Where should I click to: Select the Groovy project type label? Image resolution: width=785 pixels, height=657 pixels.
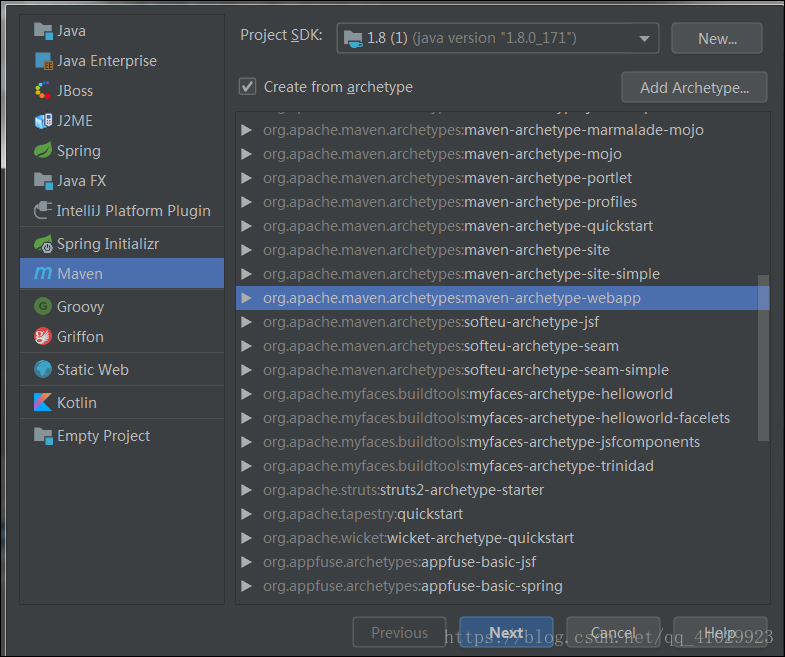80,306
